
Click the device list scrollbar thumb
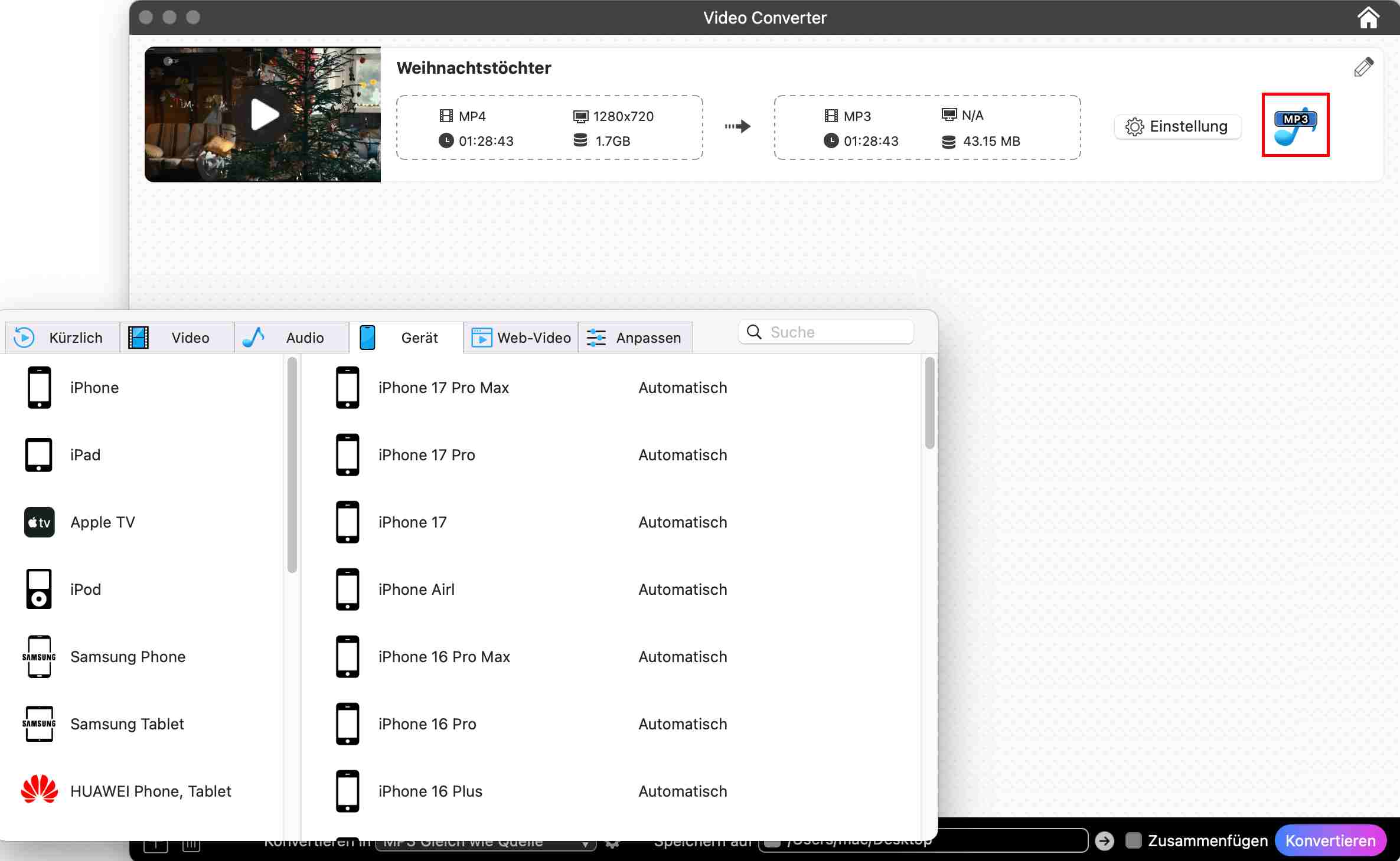[929, 404]
